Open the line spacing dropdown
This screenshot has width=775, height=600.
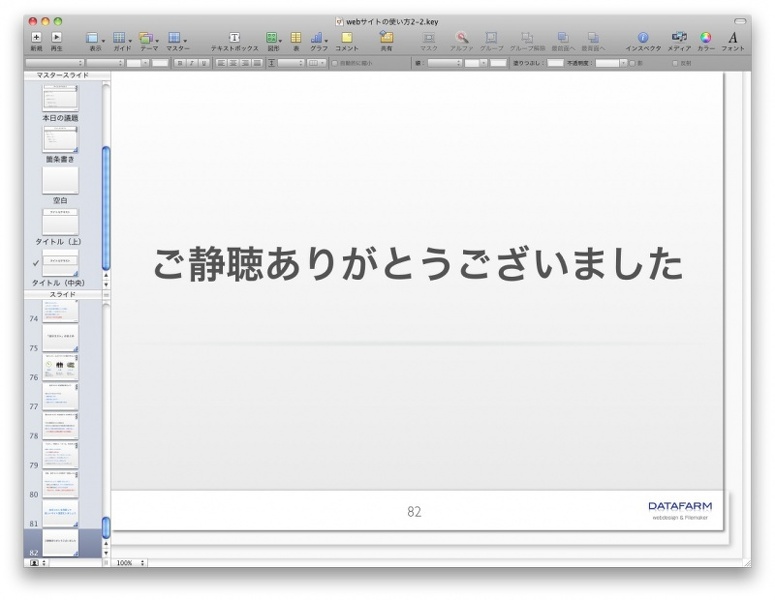(291, 63)
